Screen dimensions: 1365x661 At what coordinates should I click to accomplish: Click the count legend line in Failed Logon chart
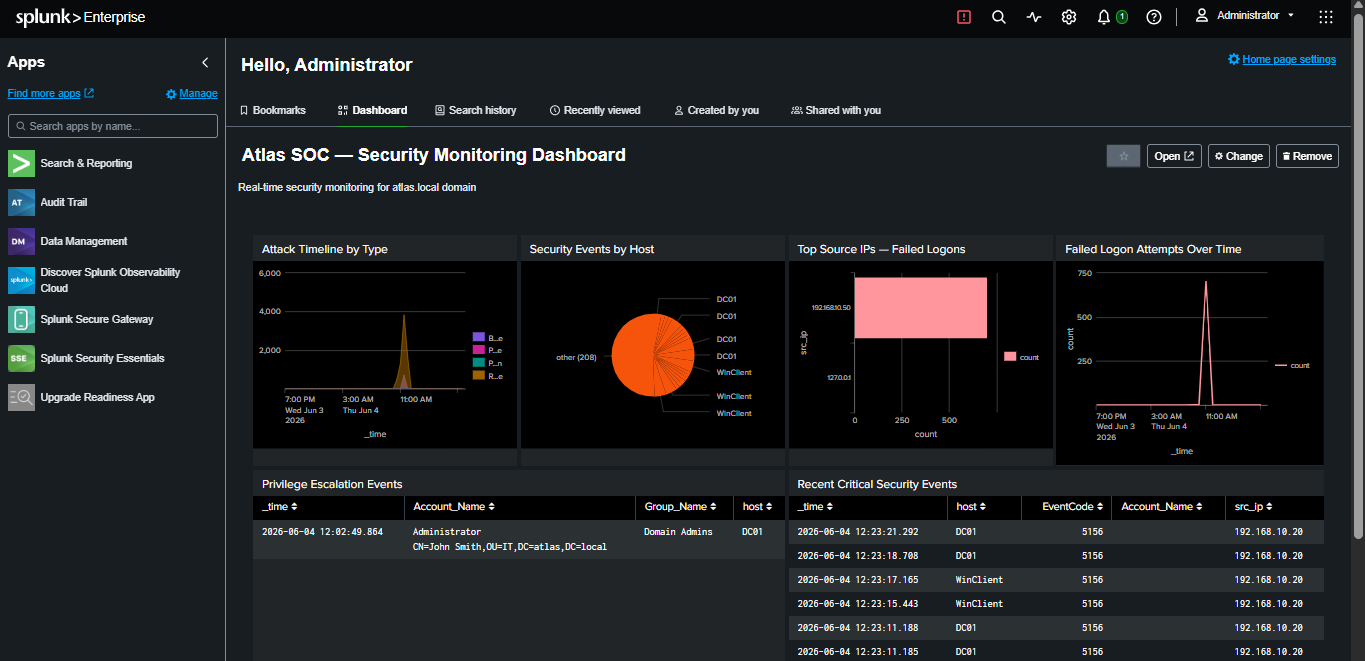point(1281,365)
